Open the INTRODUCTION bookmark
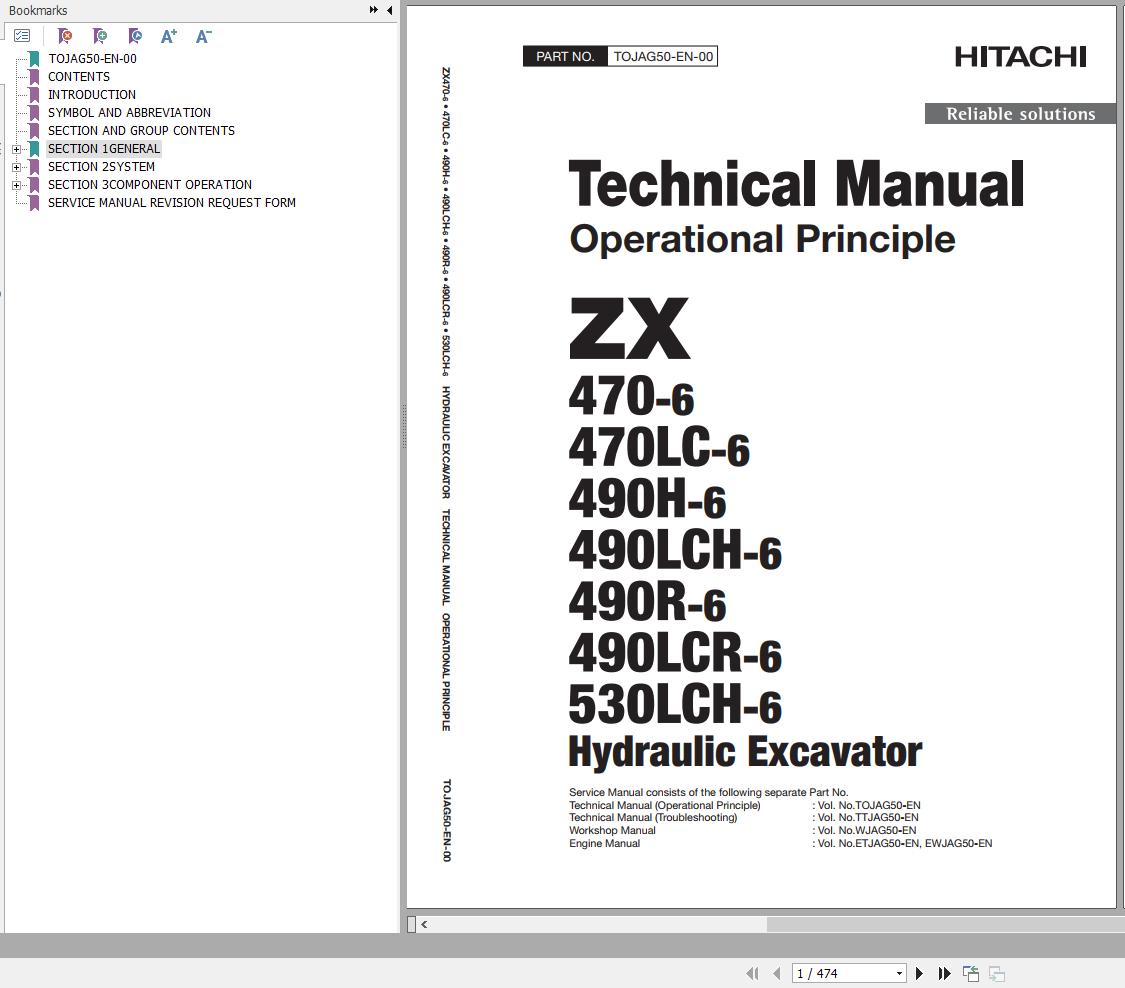This screenshot has height=988, width=1125. (92, 95)
